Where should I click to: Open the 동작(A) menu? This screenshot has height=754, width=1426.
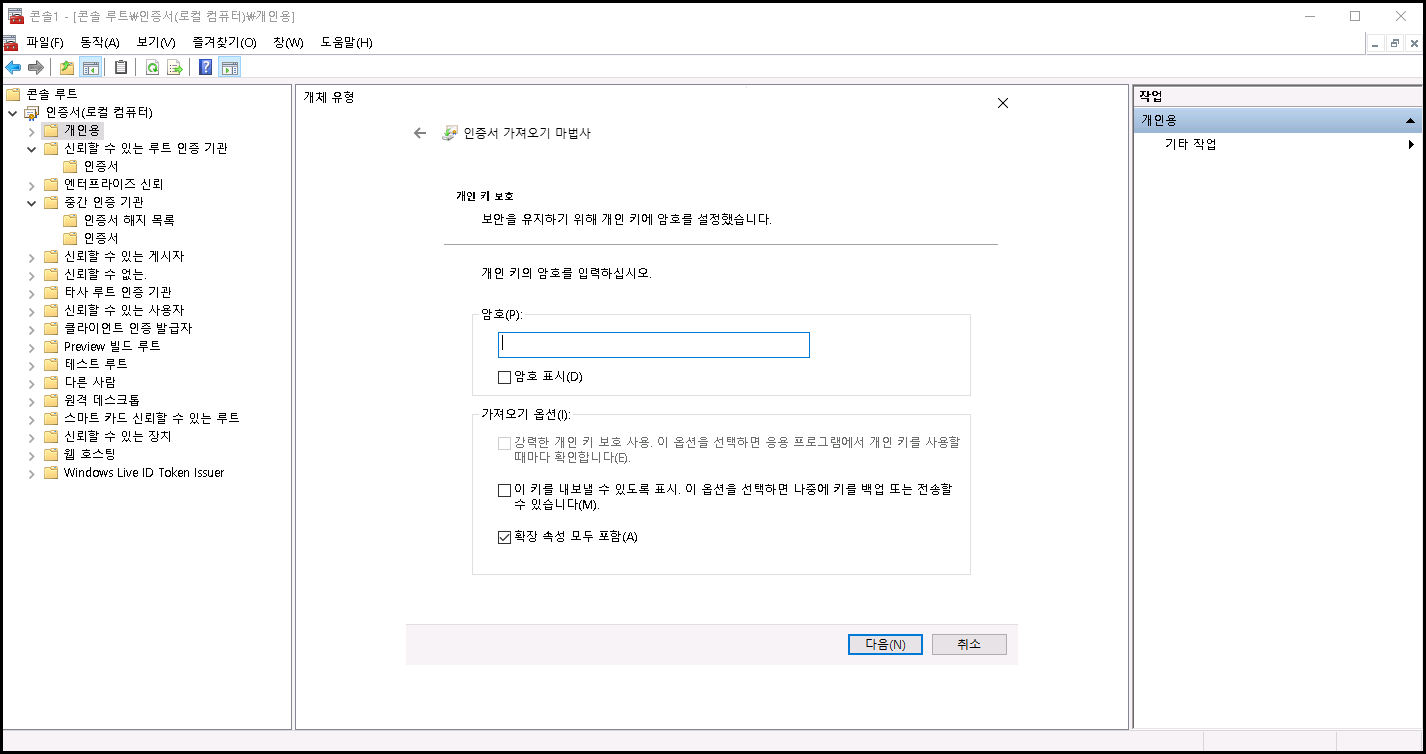[x=100, y=42]
